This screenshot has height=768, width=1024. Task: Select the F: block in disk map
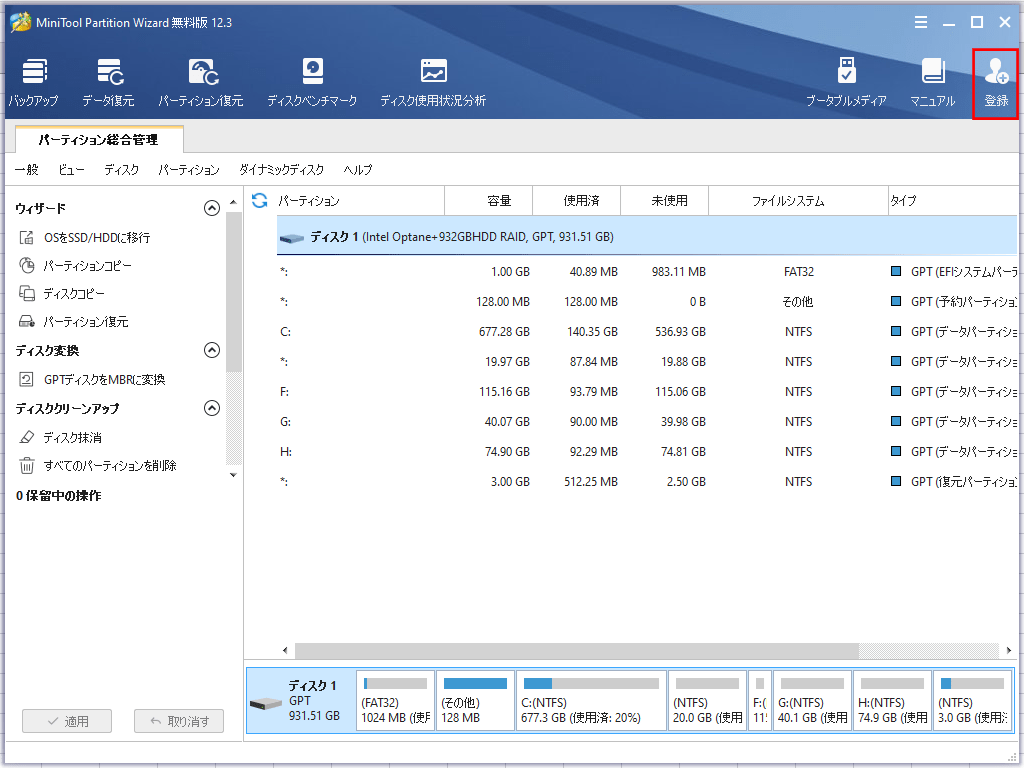[760, 701]
